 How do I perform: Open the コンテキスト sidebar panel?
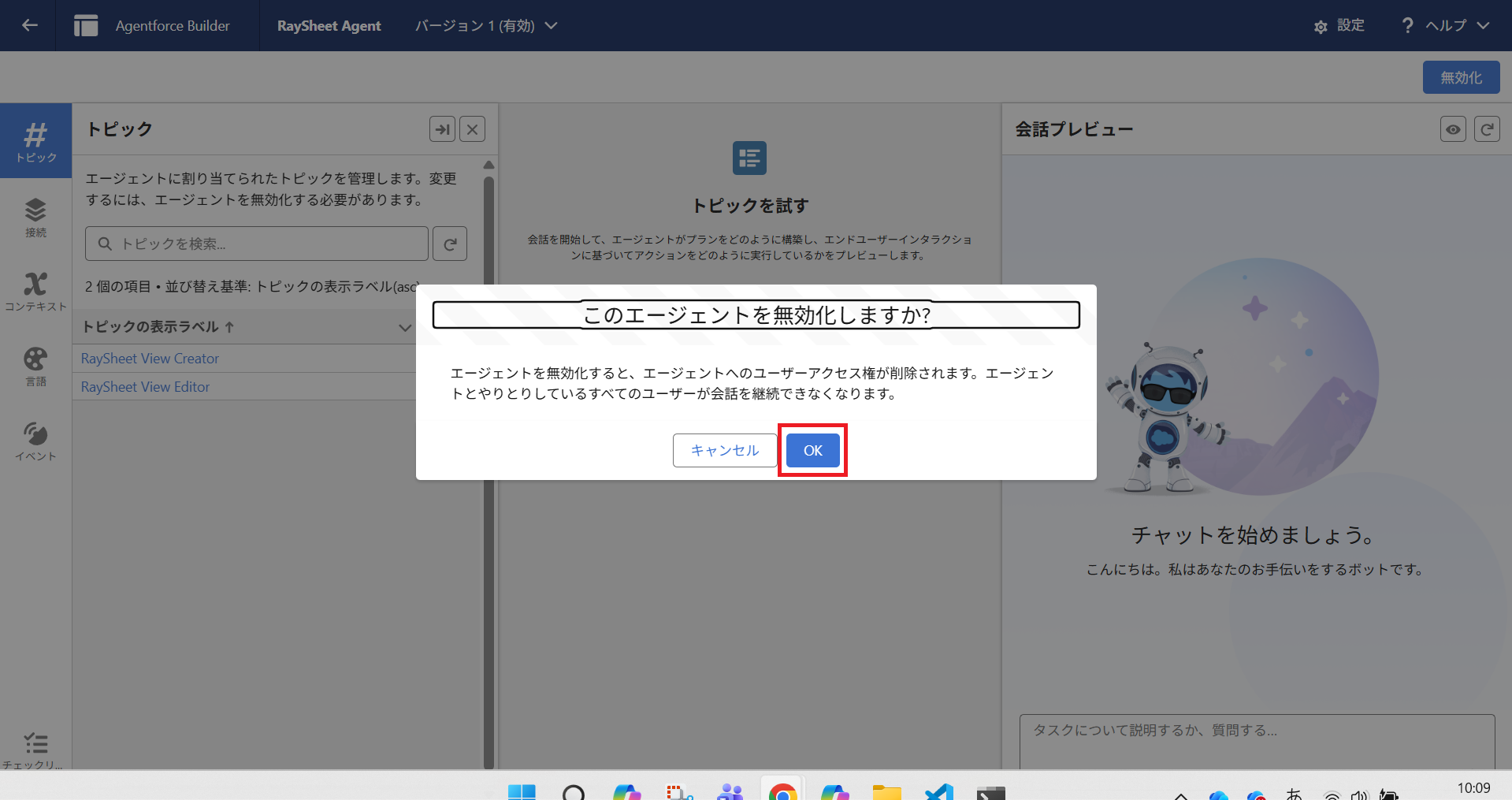click(35, 292)
